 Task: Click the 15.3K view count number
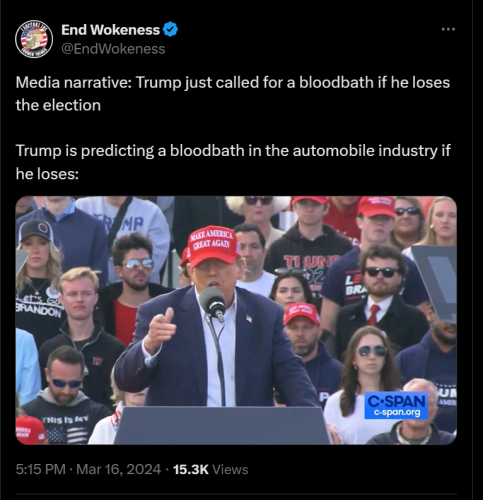pyautogui.click(x=191, y=469)
